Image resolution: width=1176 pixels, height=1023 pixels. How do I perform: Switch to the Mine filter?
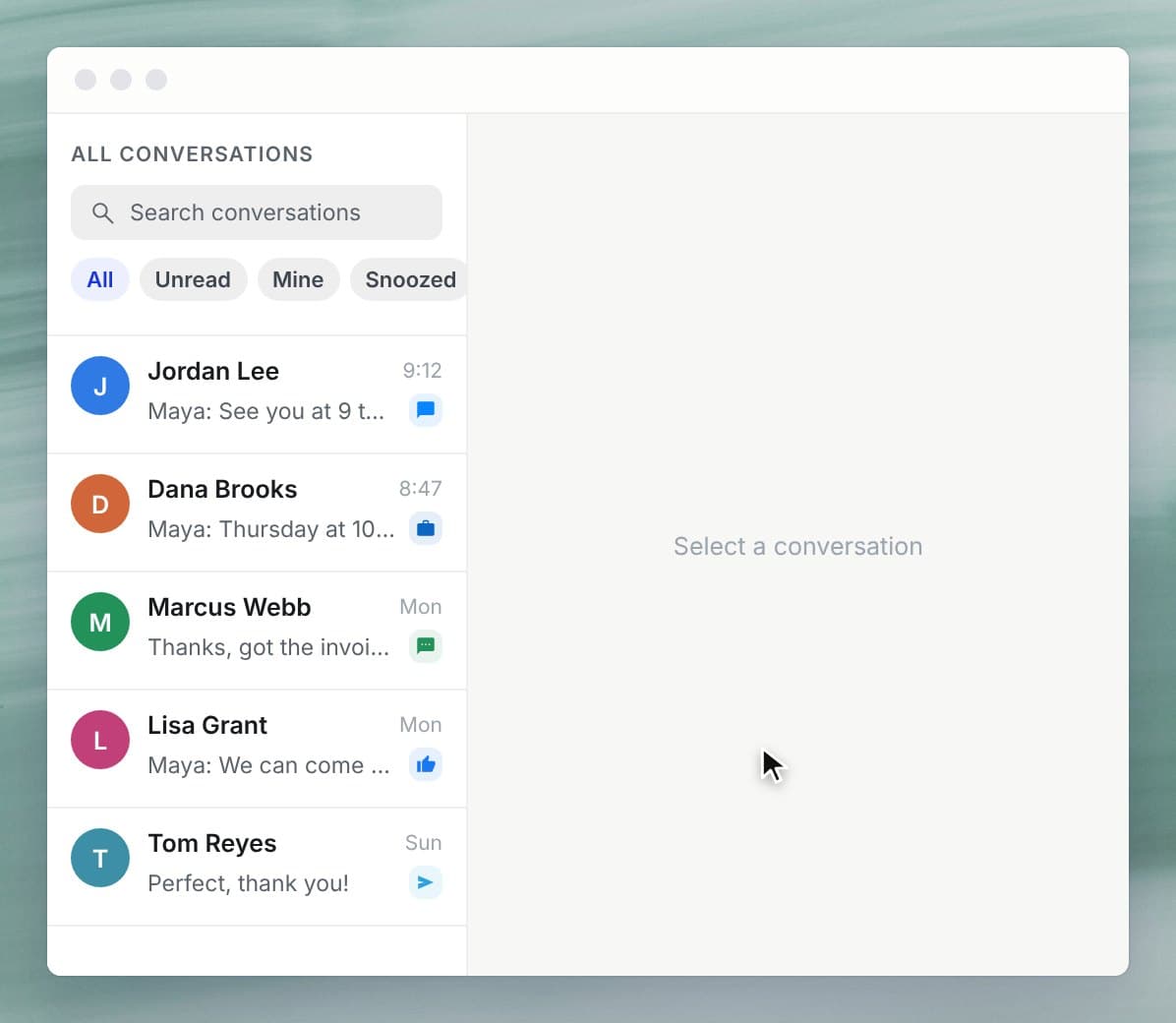tap(298, 279)
